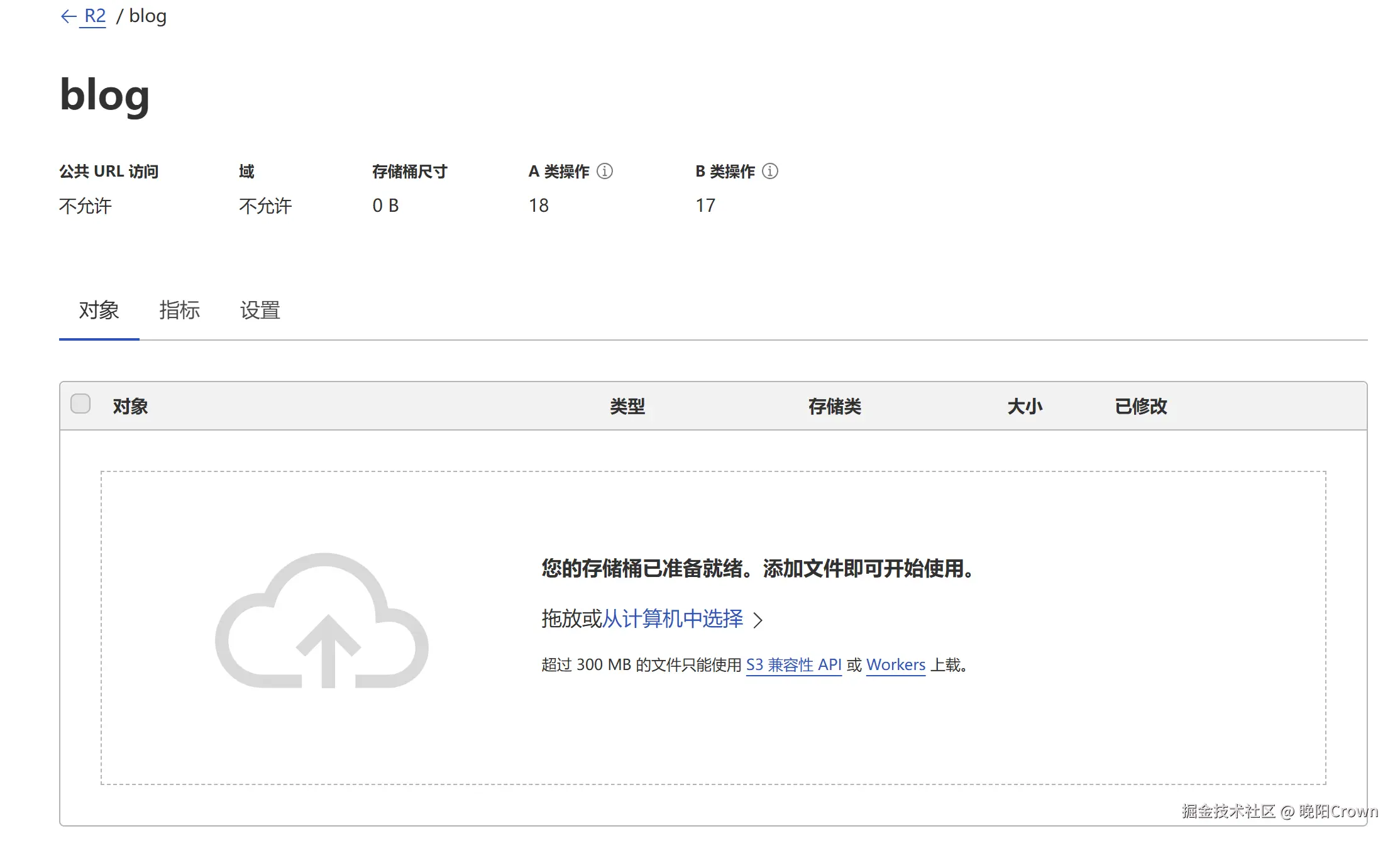Click the 对象 column header

(x=130, y=406)
